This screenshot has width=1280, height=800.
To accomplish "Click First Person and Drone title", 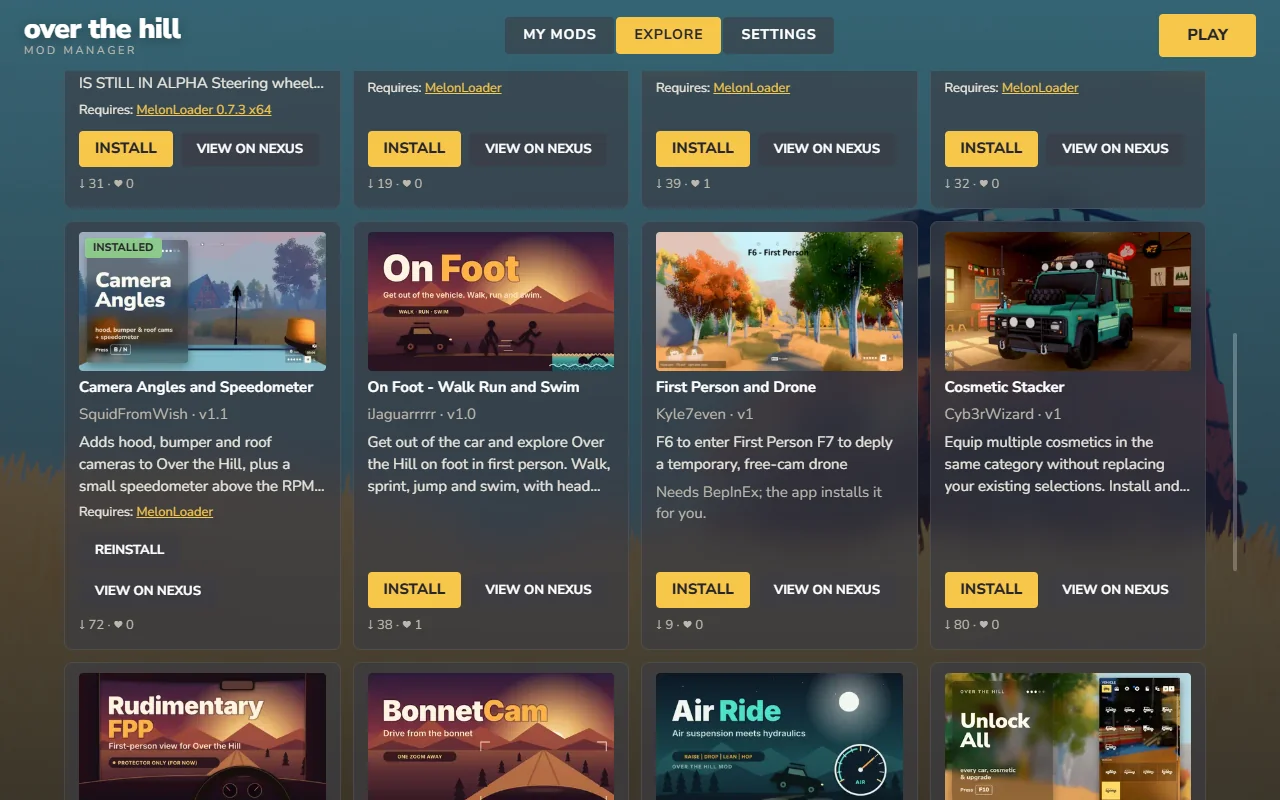I will (x=736, y=387).
